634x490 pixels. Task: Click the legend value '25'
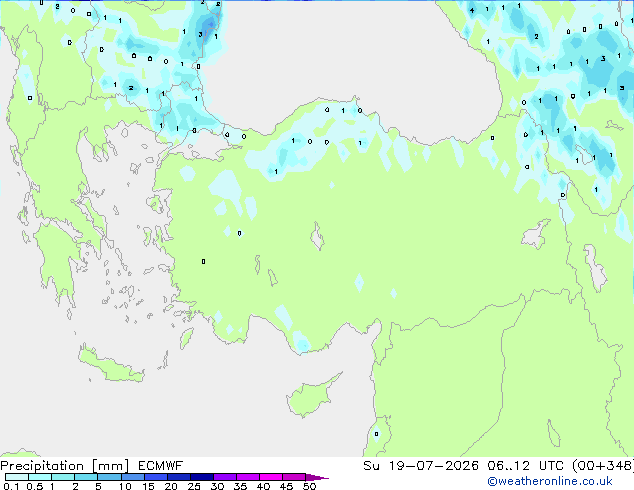[194, 486]
